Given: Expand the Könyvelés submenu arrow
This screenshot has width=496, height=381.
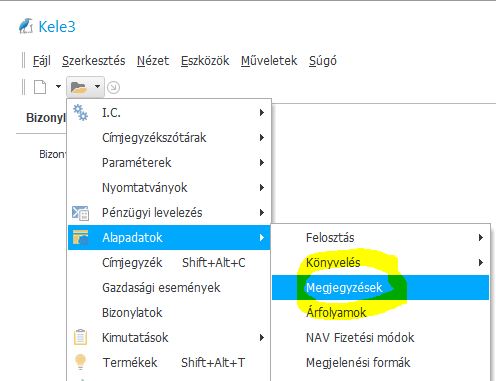Looking at the screenshot, I should coord(481,262).
